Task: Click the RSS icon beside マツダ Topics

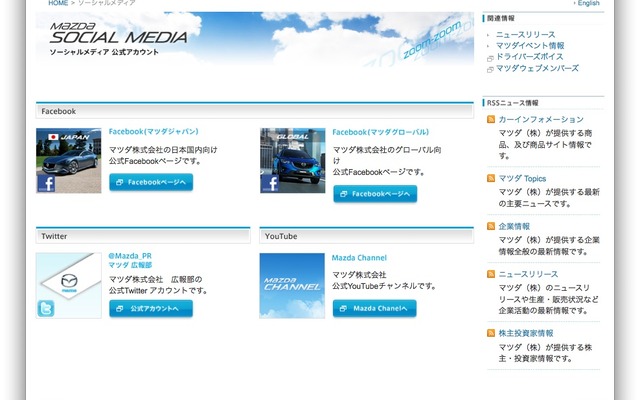Action: (491, 178)
